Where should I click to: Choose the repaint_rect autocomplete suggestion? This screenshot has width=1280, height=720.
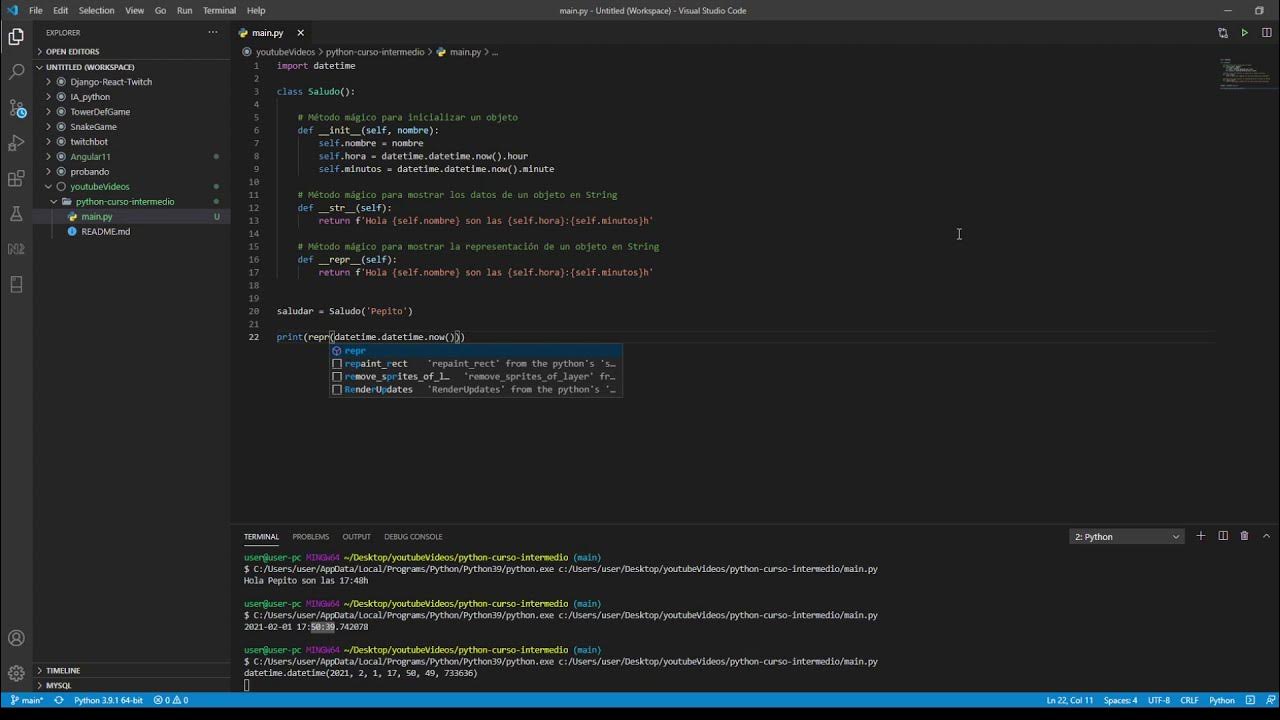pos(476,364)
